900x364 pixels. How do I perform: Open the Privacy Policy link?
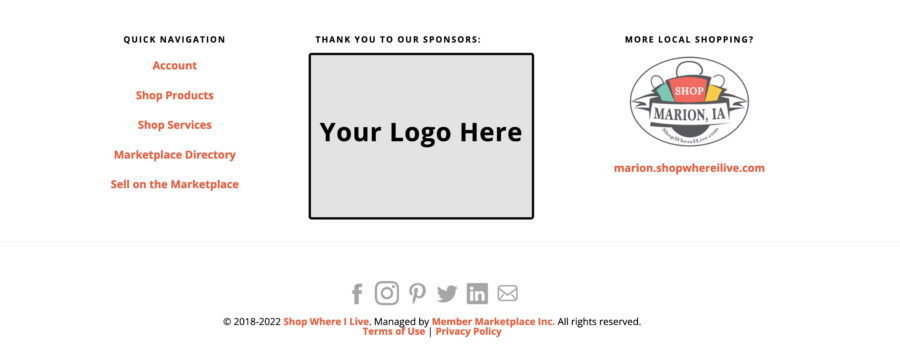[468, 331]
